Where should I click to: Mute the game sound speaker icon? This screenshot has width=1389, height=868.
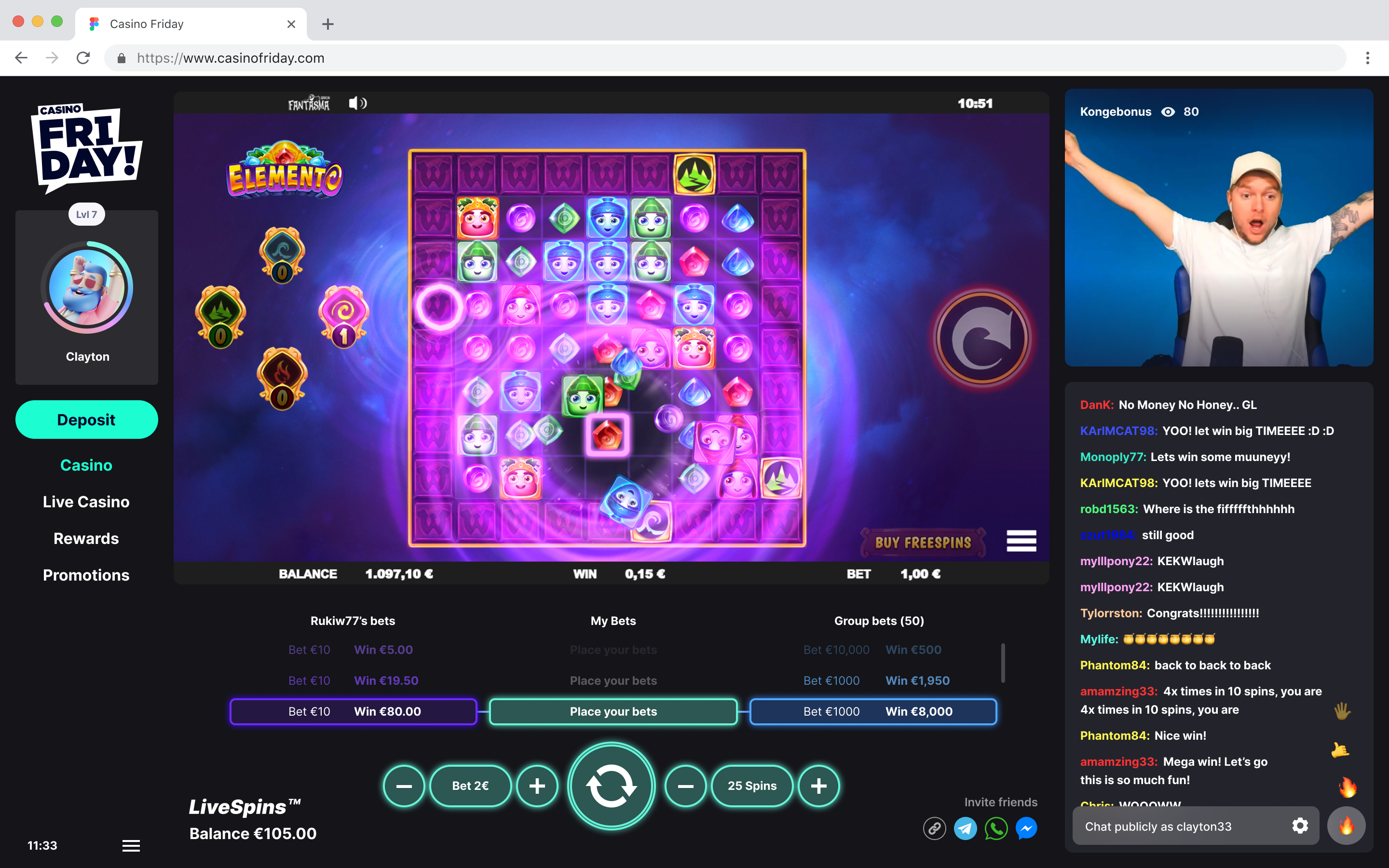pos(357,103)
